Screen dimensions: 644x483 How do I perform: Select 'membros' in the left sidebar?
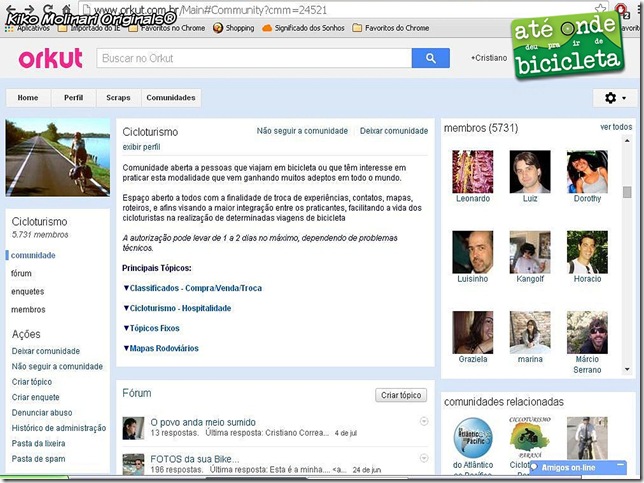28,309
